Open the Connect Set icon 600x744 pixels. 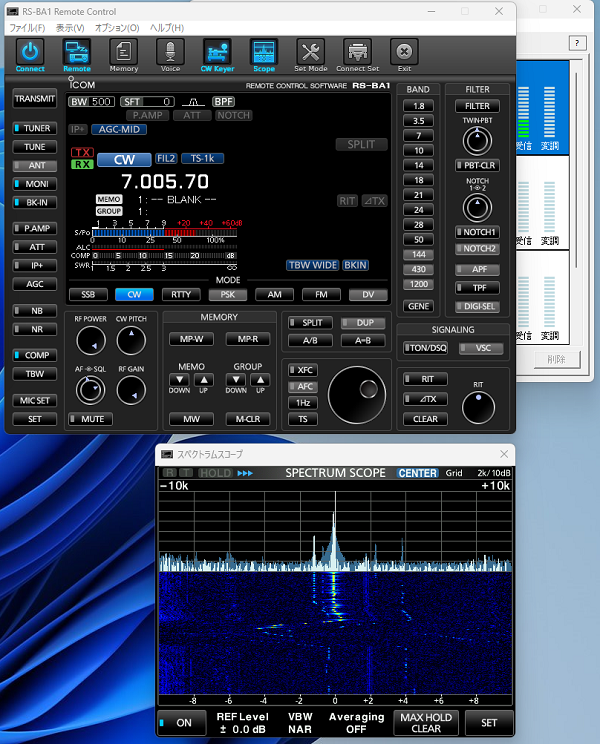pos(357,52)
